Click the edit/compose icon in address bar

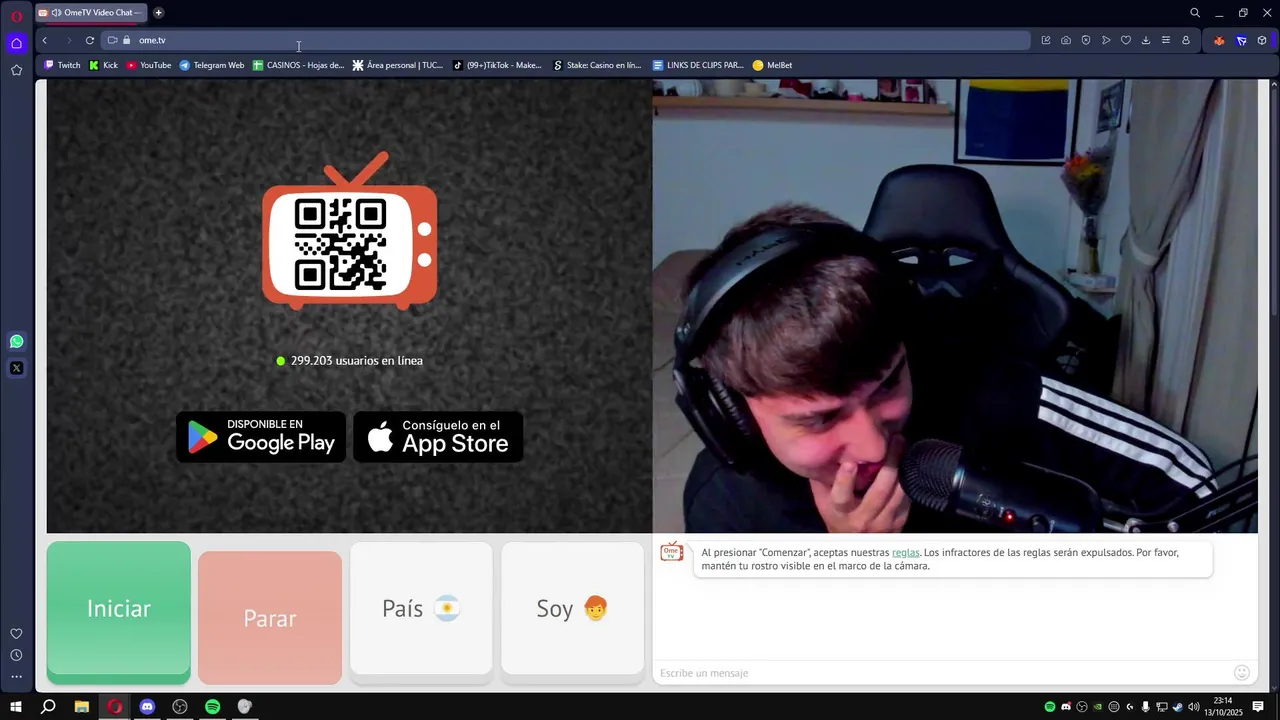click(1046, 40)
